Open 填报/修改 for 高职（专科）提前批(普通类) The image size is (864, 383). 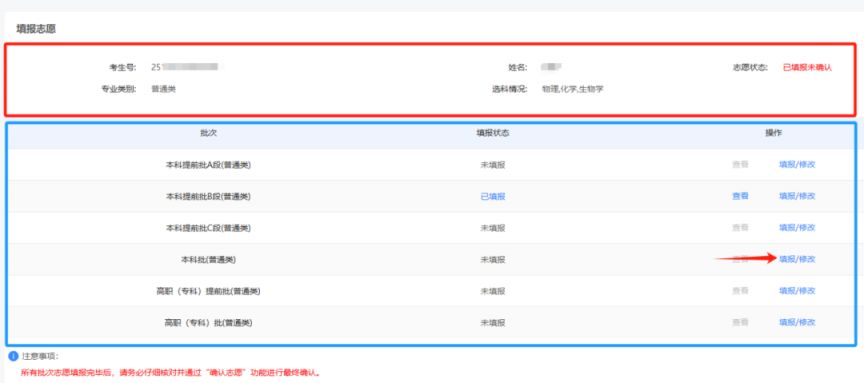(x=797, y=291)
